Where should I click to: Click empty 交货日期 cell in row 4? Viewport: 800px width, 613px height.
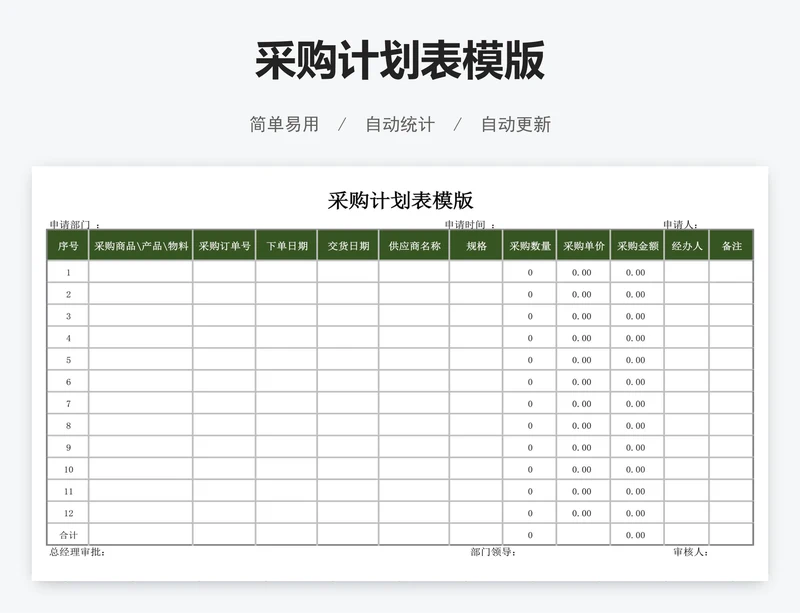coord(348,338)
